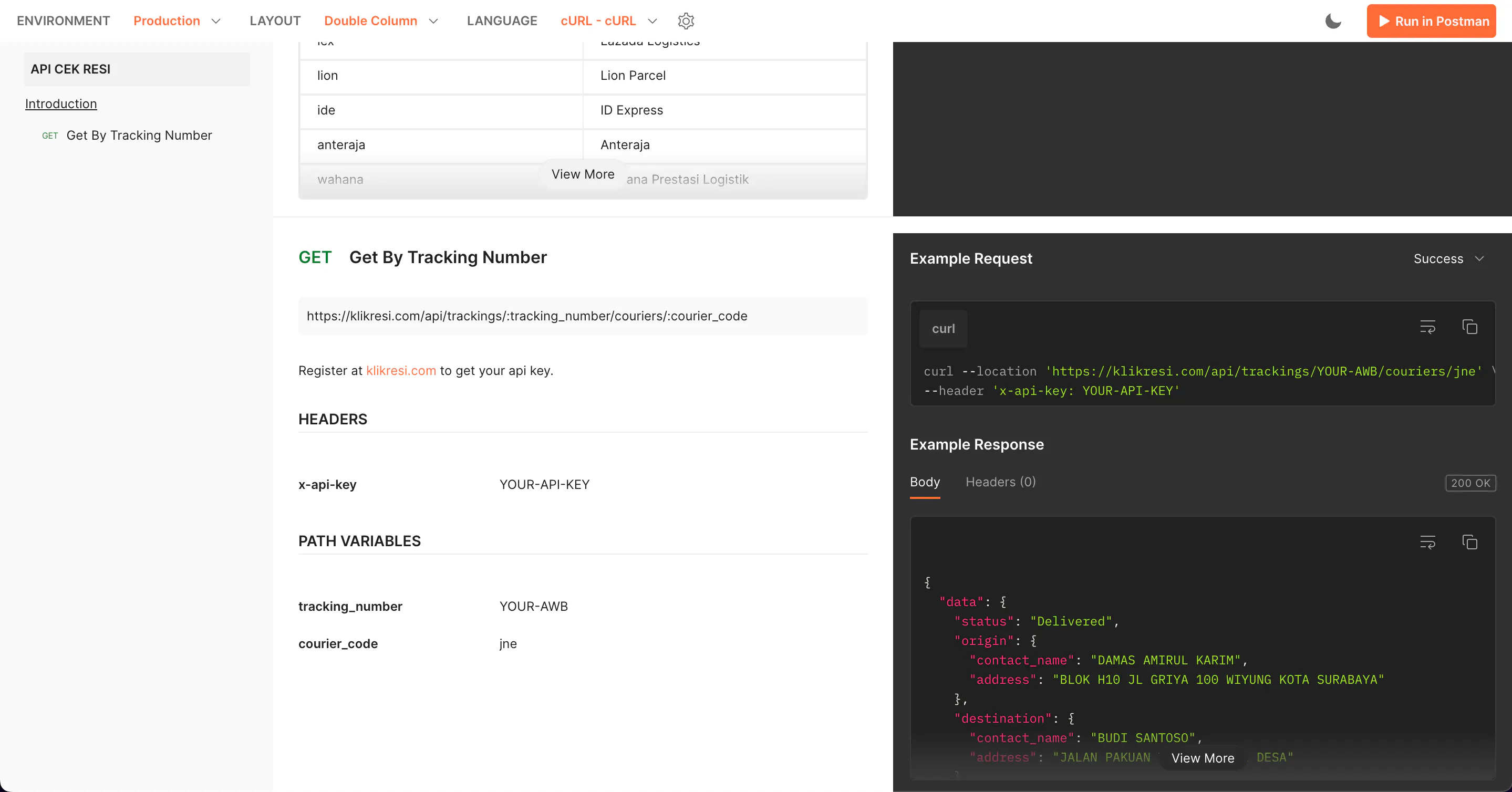
Task: Toggle line wrap on the curl request
Action: click(x=1427, y=327)
